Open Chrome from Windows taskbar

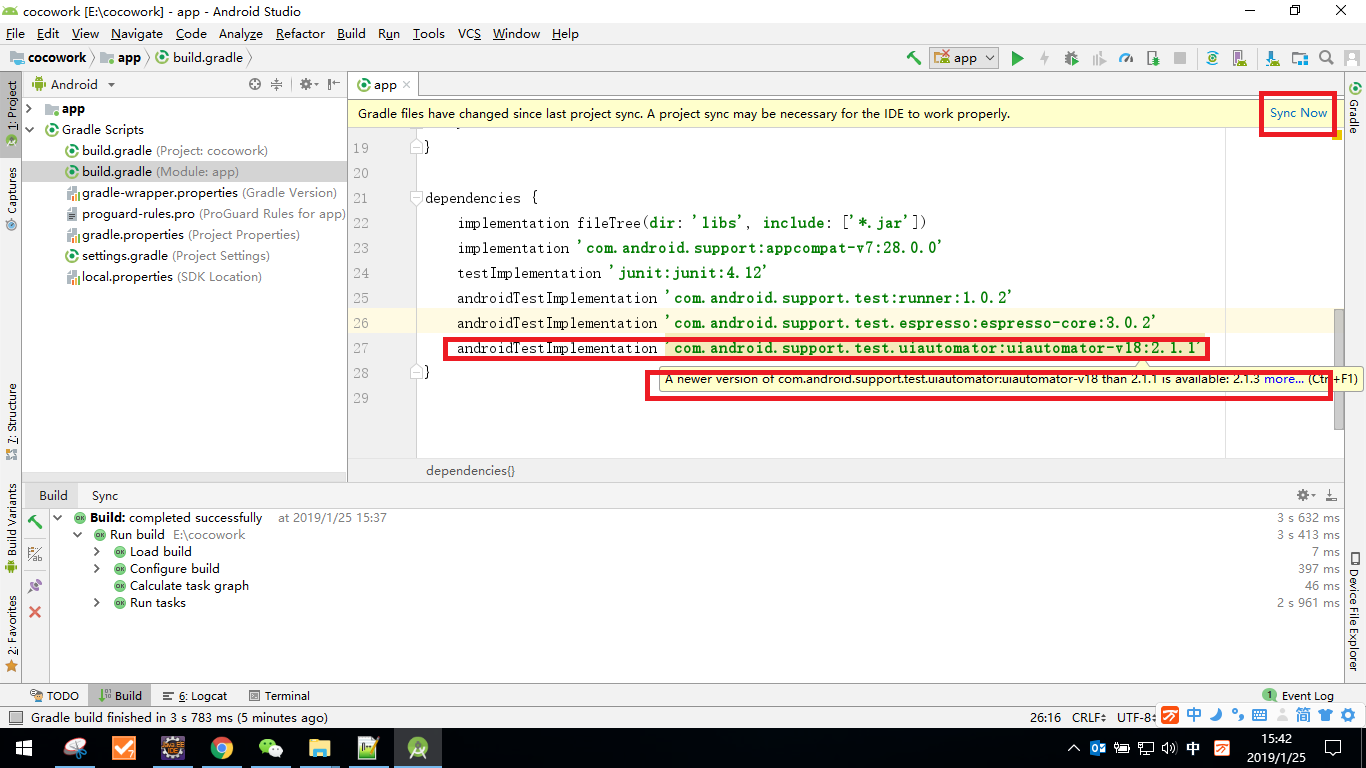[222, 748]
